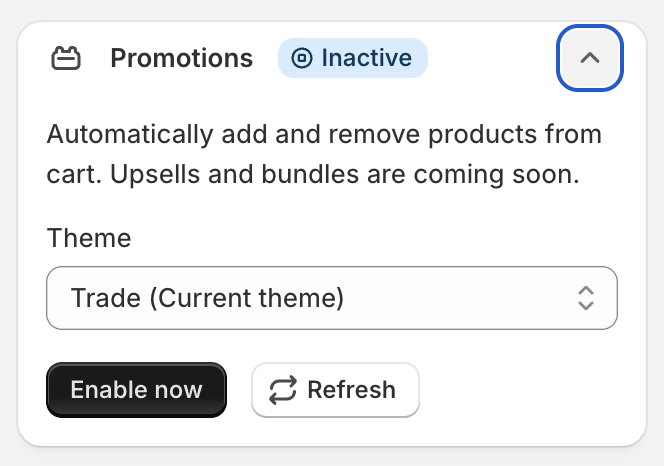Viewport: 664px width, 466px height.
Task: Select the Trade (Current theme) text
Action: coord(207,298)
